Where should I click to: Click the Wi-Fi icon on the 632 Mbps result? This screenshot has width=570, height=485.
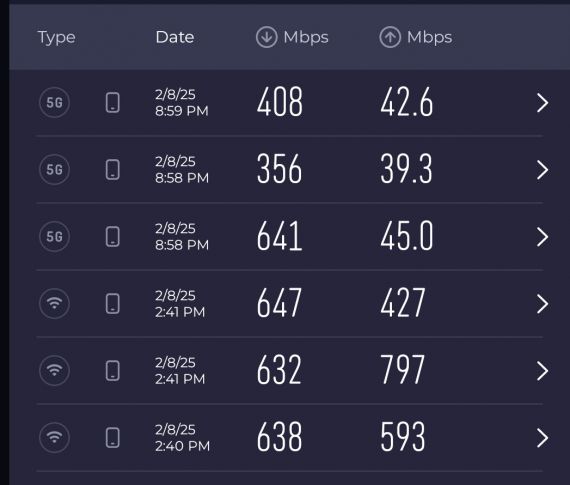55,370
